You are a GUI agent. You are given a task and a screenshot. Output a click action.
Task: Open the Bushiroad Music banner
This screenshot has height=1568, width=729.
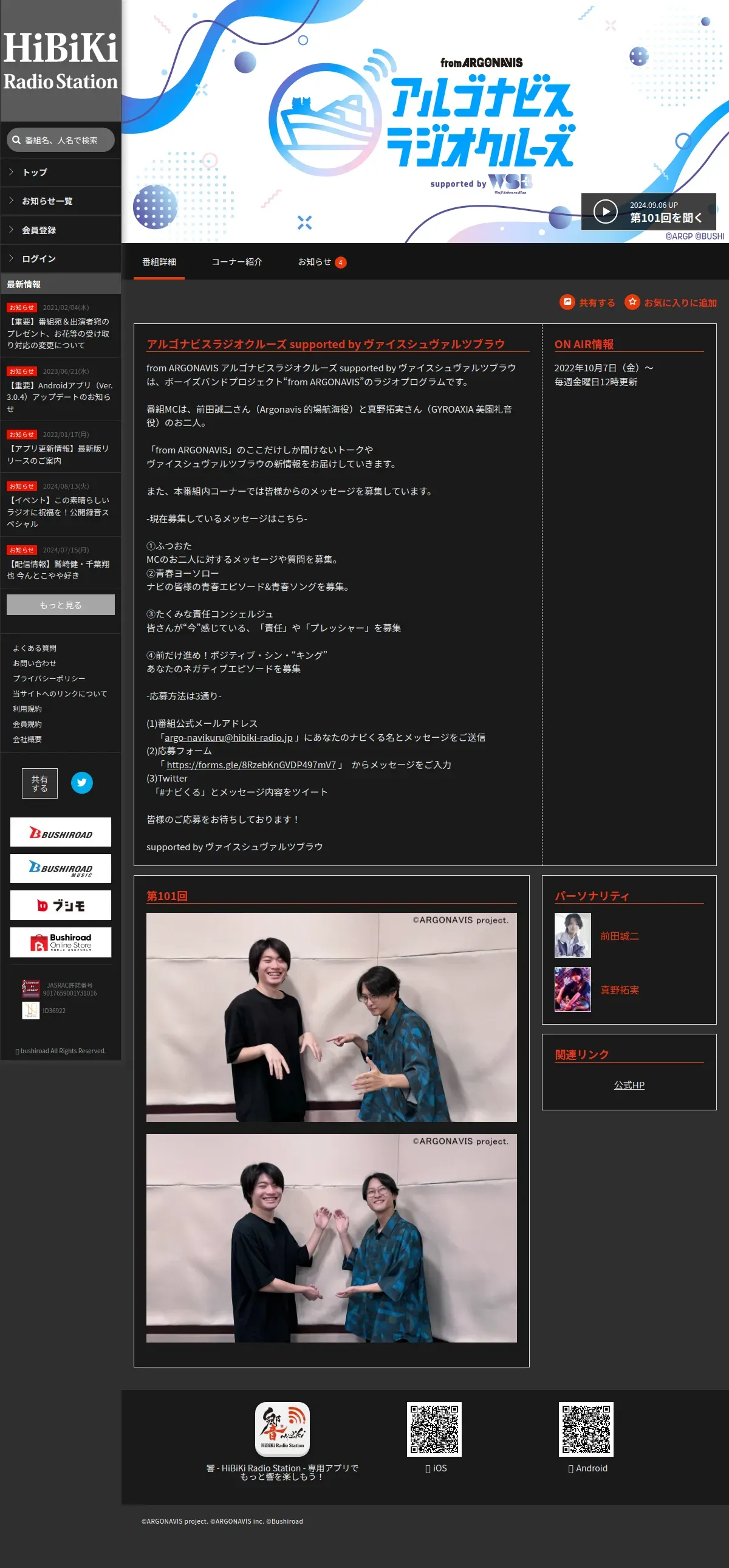(x=60, y=868)
